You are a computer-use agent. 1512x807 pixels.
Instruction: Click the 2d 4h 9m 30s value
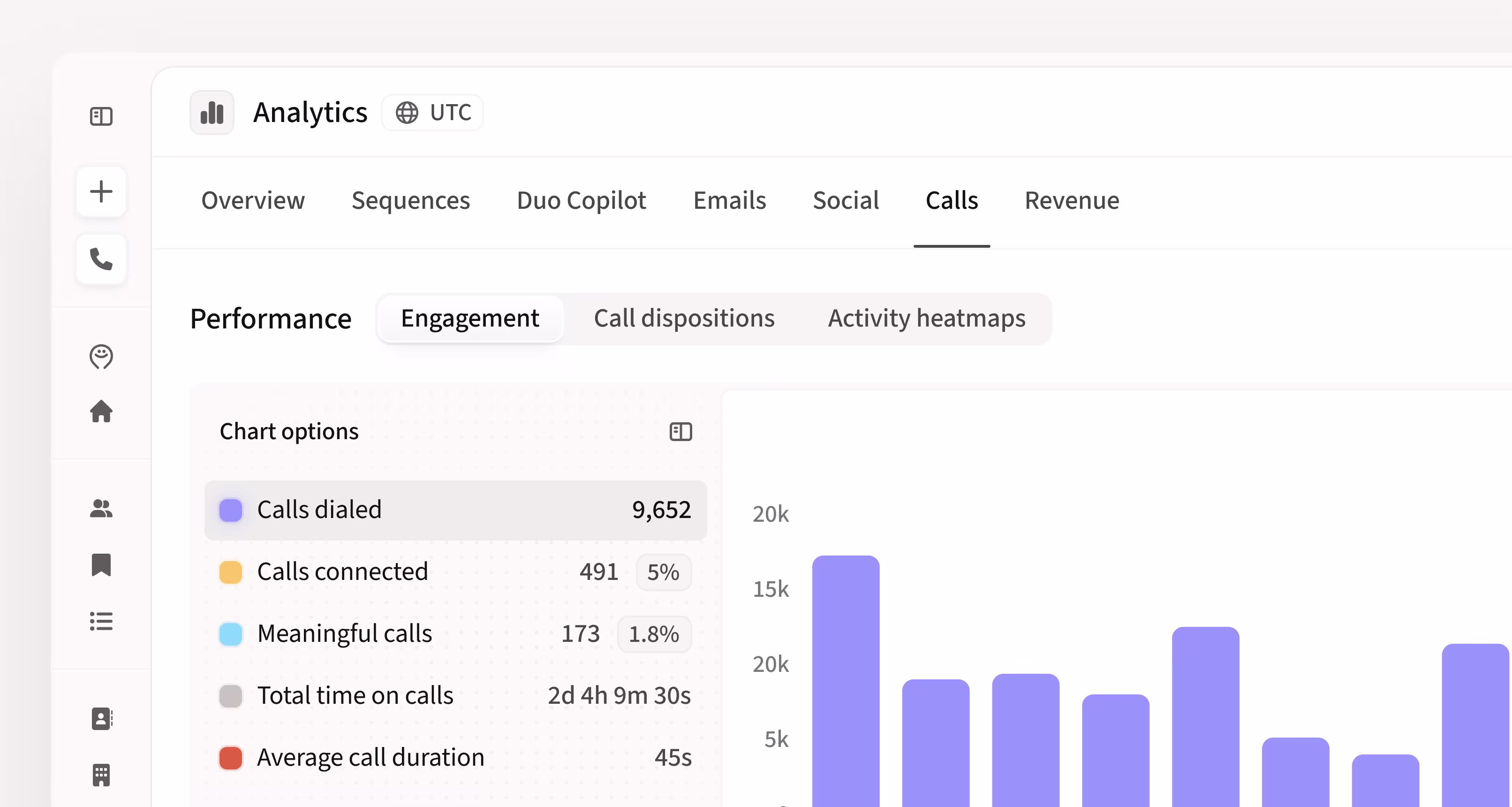click(x=619, y=695)
